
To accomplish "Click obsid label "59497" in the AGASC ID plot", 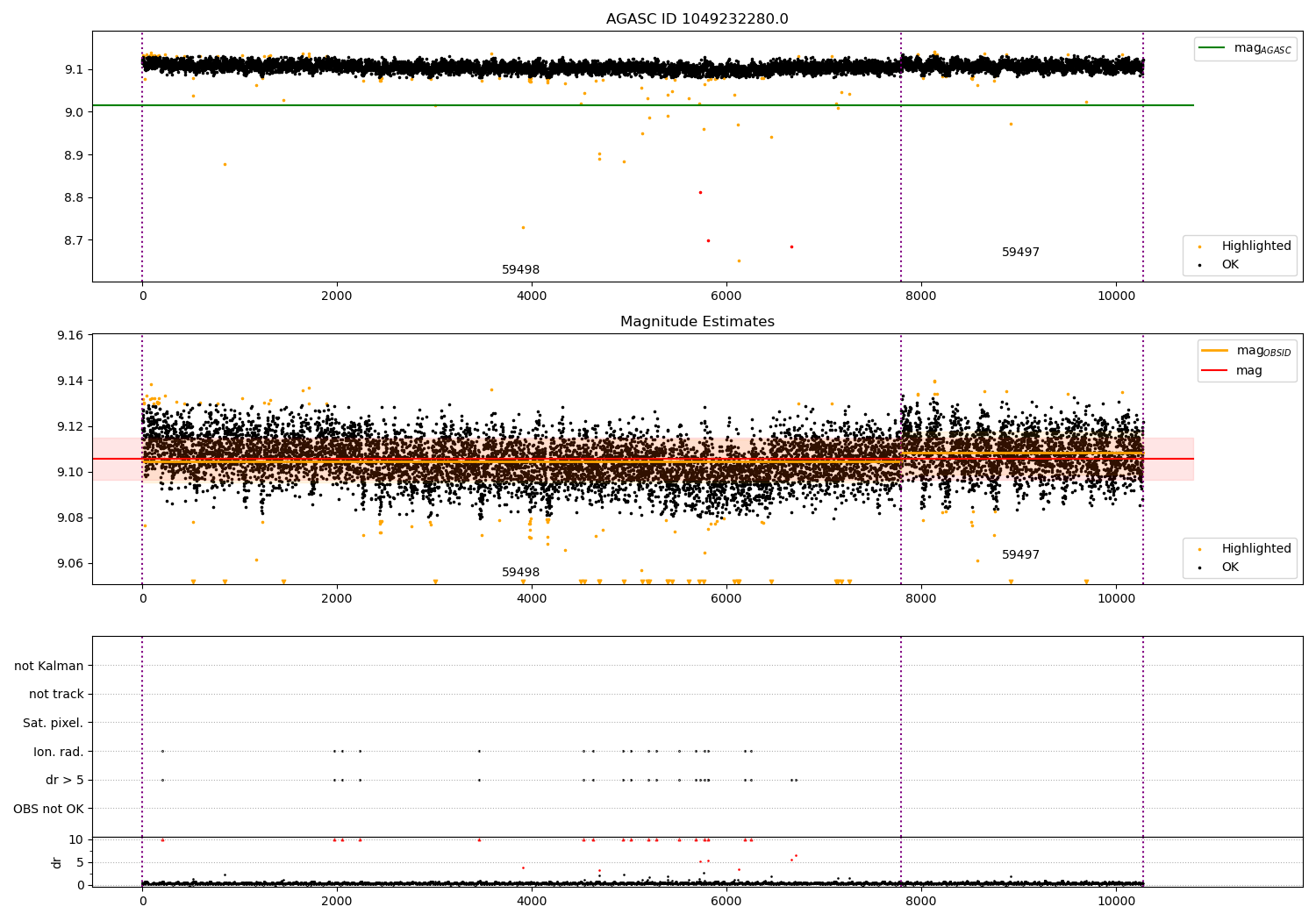I will pos(1021,253).
